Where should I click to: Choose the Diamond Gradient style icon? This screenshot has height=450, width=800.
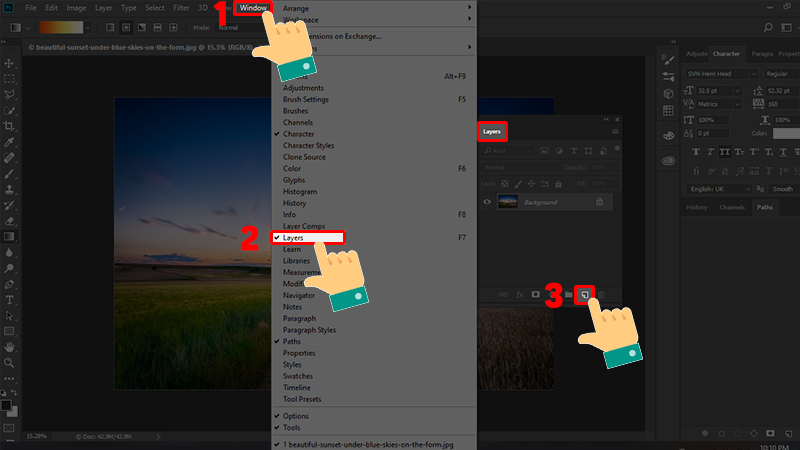[173, 27]
